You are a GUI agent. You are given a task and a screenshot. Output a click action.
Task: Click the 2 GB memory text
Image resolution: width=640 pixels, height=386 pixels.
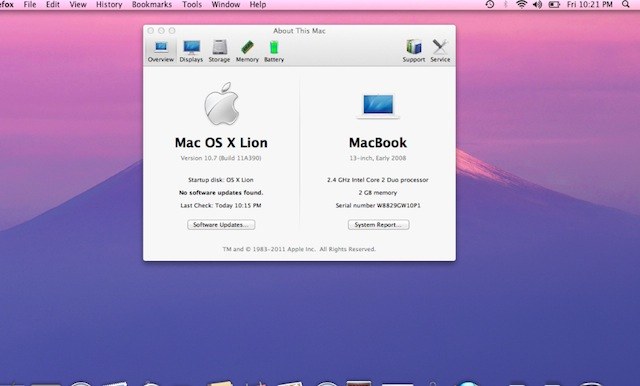[x=378, y=193]
